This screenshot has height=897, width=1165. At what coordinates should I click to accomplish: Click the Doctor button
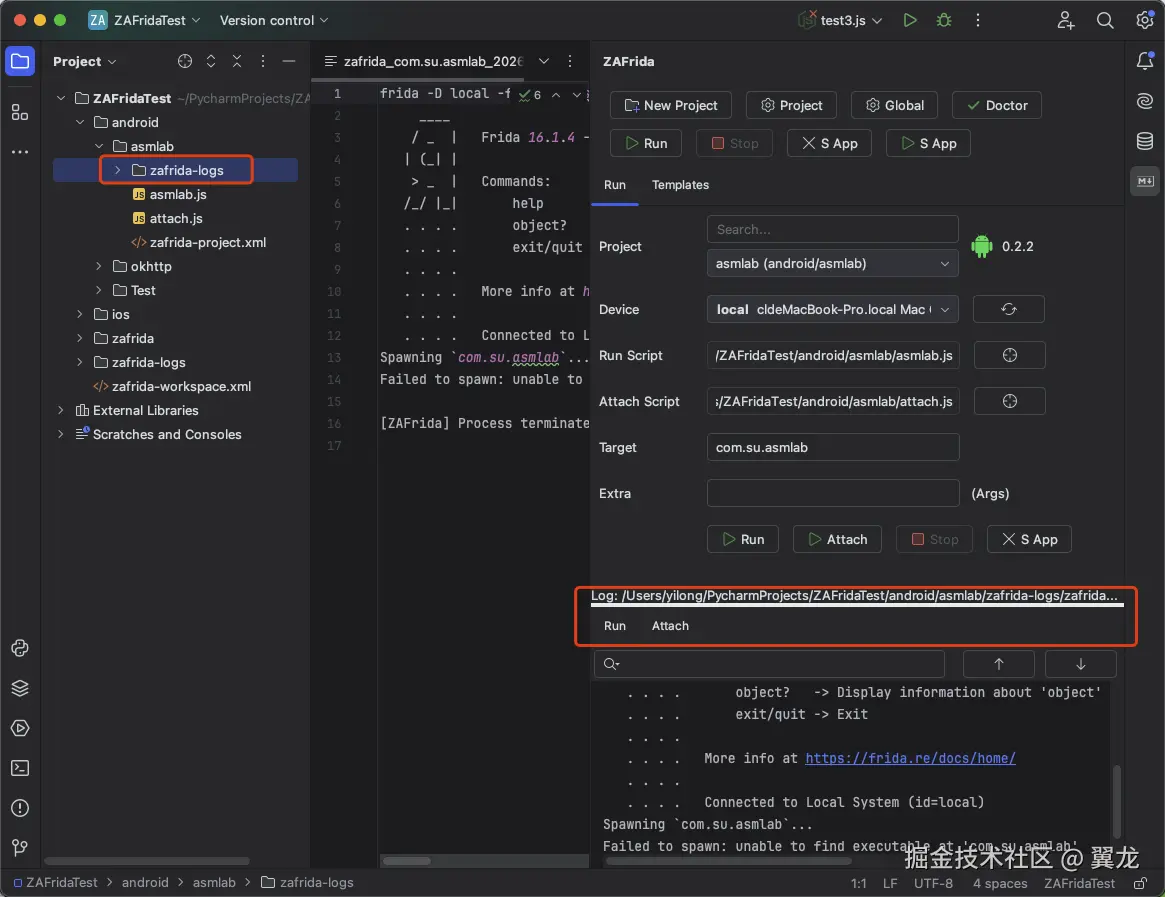click(996, 105)
